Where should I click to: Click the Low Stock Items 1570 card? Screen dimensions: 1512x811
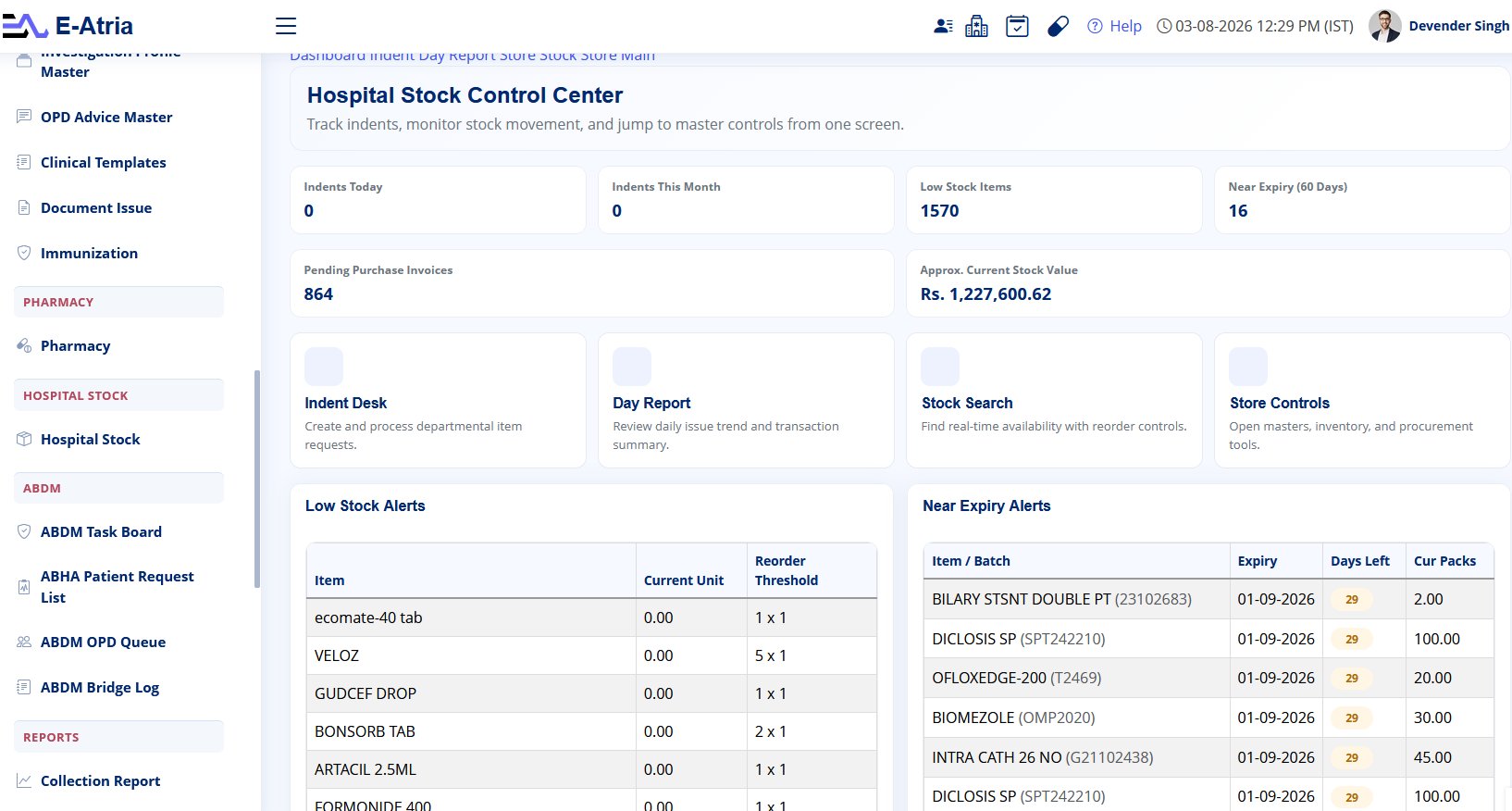[1054, 200]
